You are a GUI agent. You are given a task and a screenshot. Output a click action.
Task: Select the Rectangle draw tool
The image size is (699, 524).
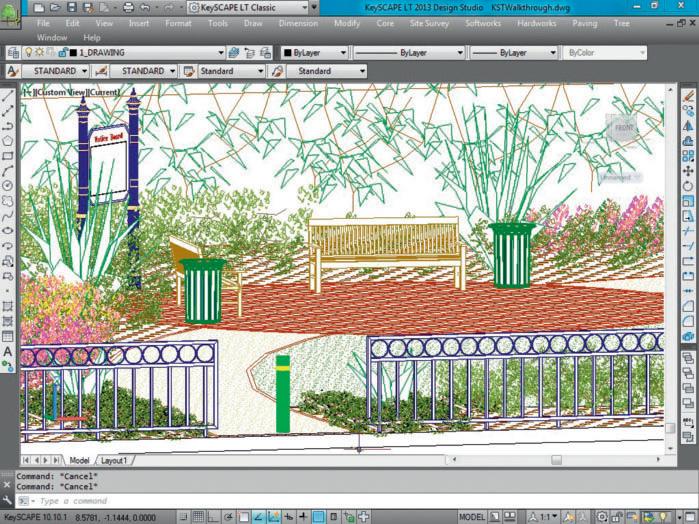[x=8, y=156]
